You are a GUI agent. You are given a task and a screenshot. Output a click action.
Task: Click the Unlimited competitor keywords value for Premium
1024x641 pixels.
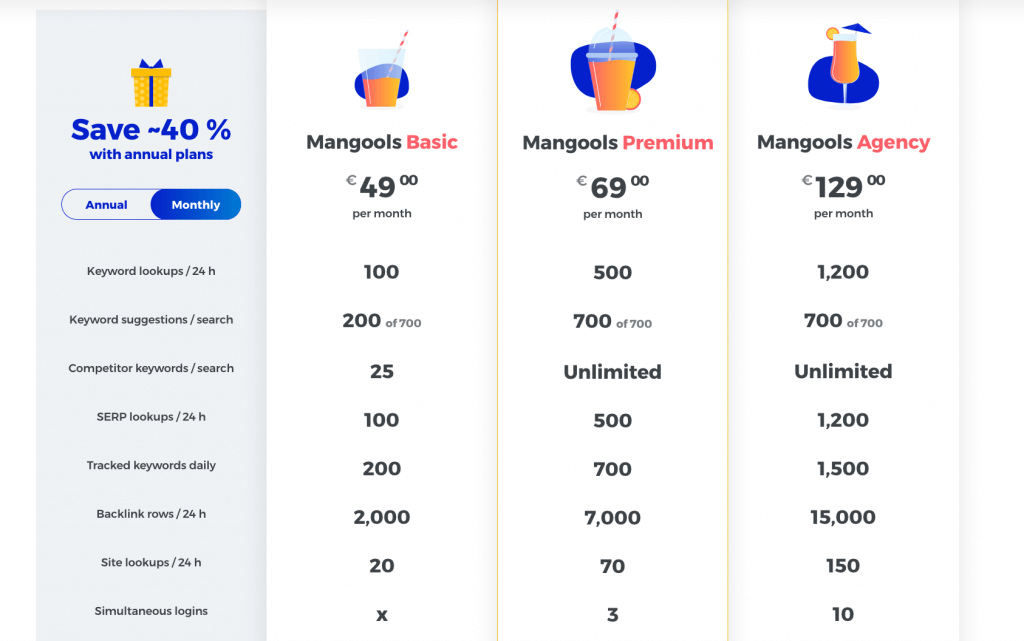[612, 371]
